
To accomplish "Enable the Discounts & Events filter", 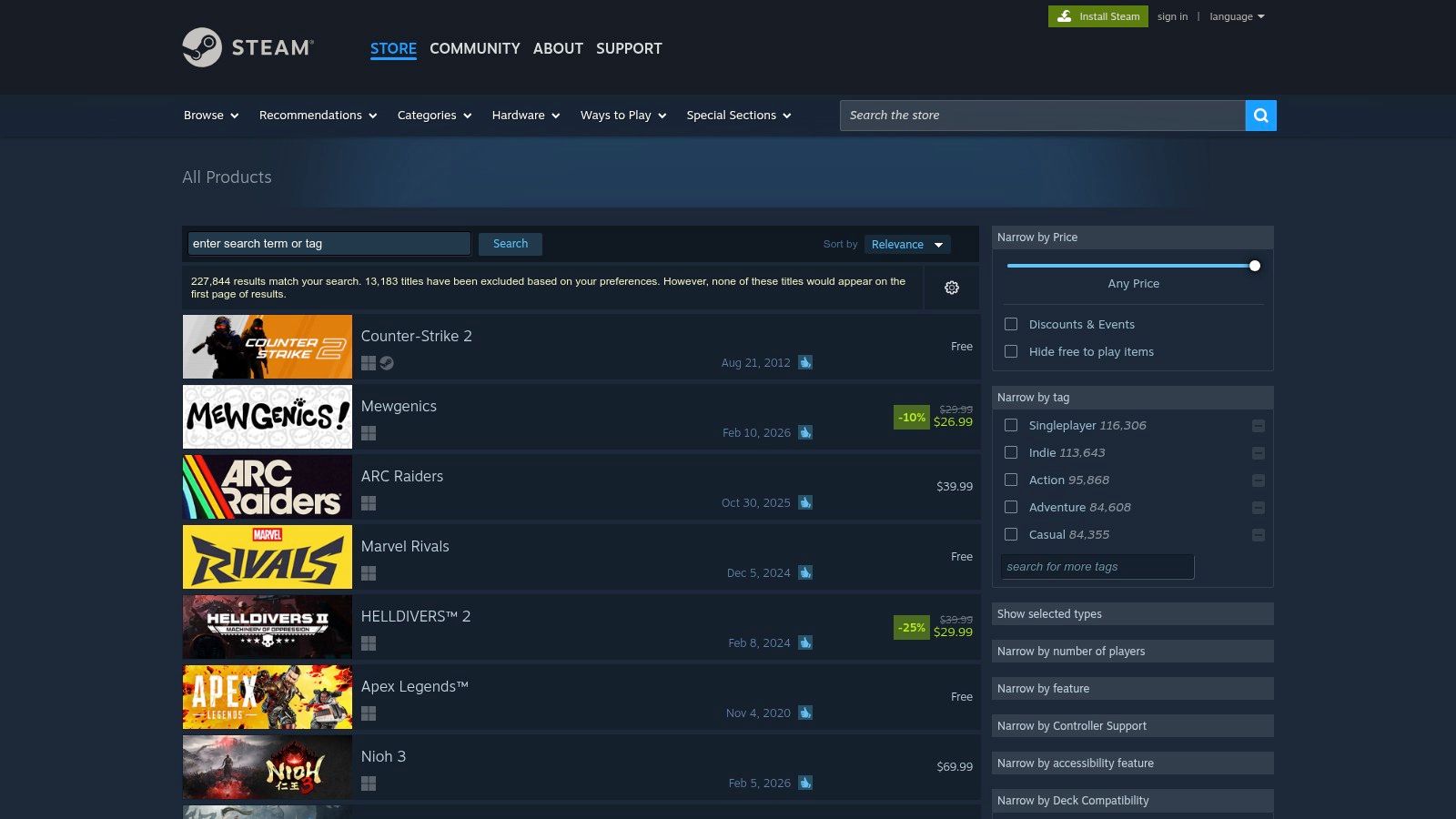I will point(1010,324).
